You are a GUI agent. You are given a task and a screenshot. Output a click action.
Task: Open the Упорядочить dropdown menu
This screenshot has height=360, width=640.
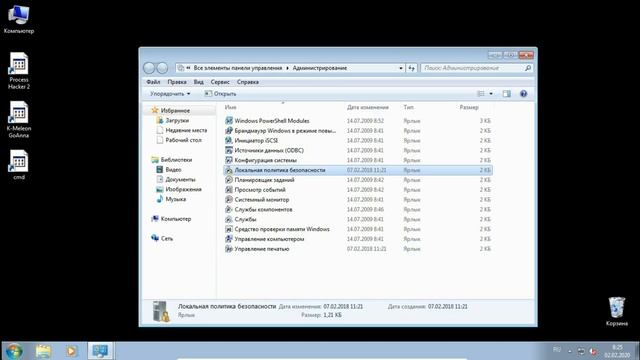pos(170,94)
